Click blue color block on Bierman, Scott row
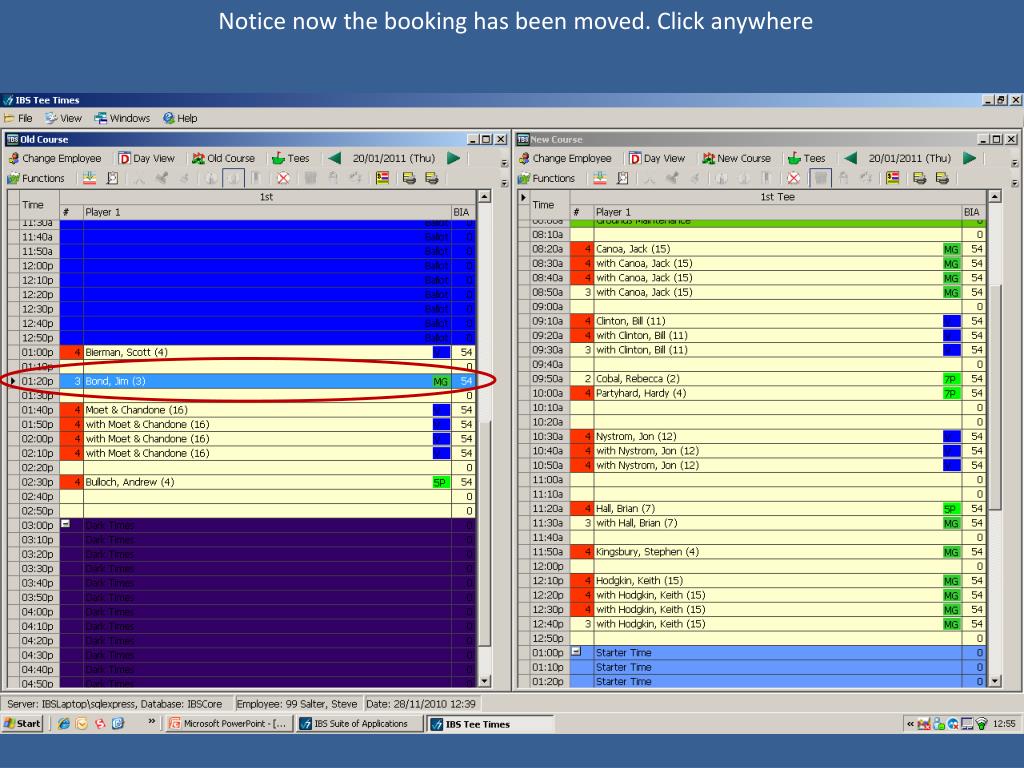Viewport: 1024px width, 768px height. click(441, 352)
